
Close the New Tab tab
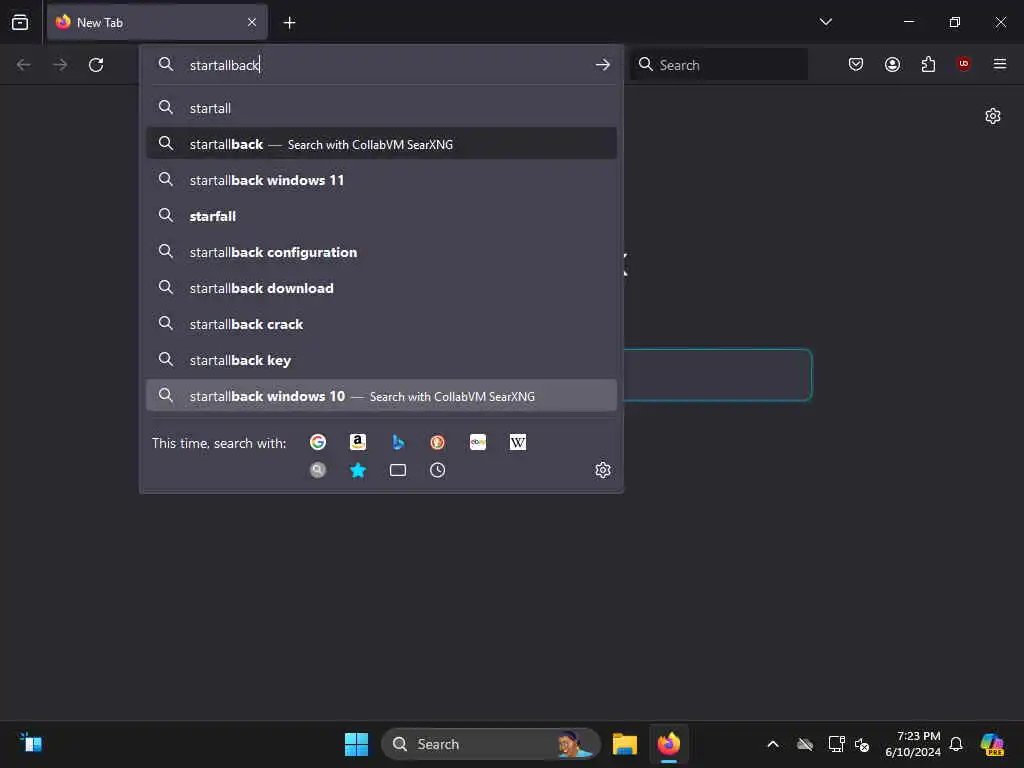[x=252, y=22]
